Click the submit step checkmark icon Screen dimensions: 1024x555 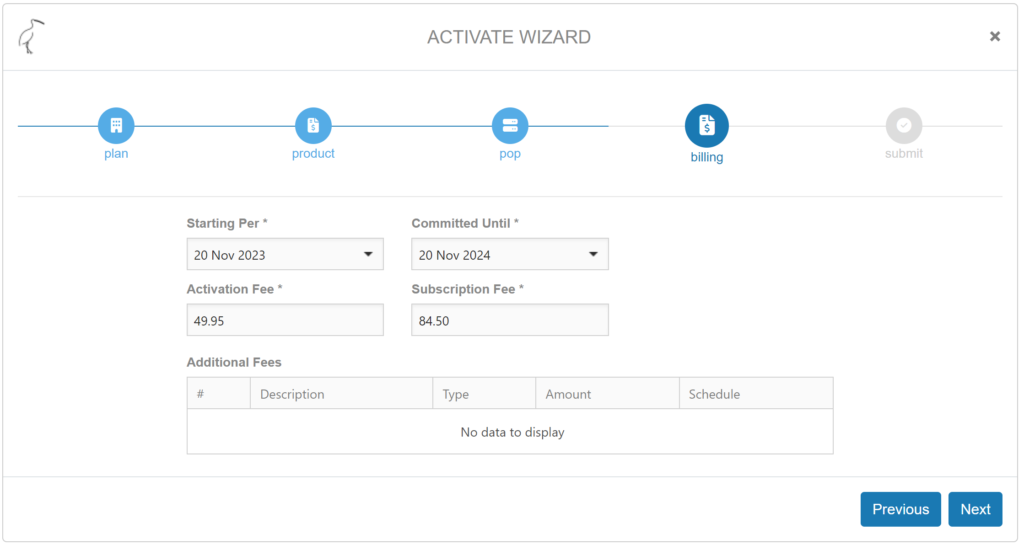click(x=903, y=126)
